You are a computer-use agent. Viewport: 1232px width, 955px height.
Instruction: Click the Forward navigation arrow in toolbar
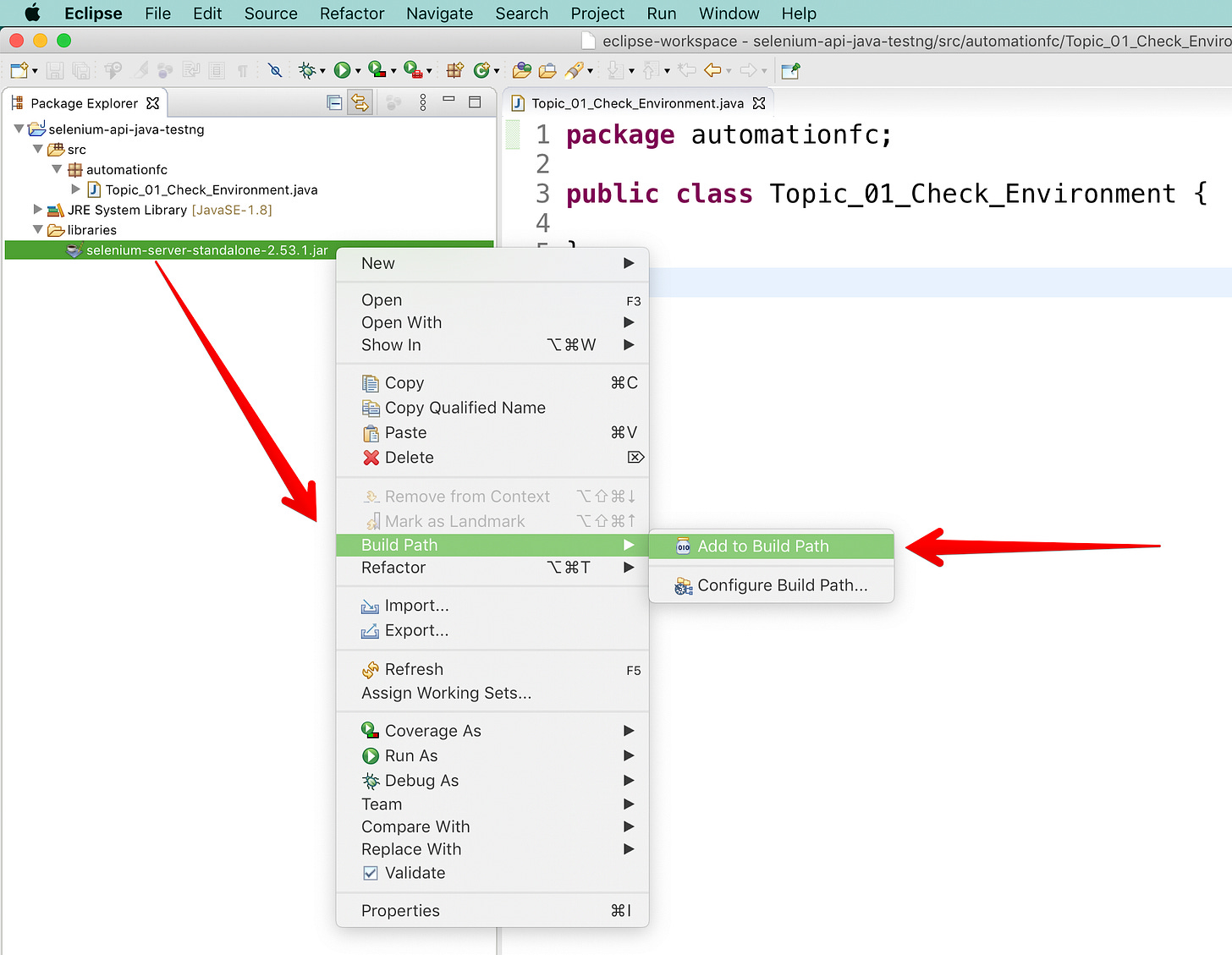click(748, 71)
